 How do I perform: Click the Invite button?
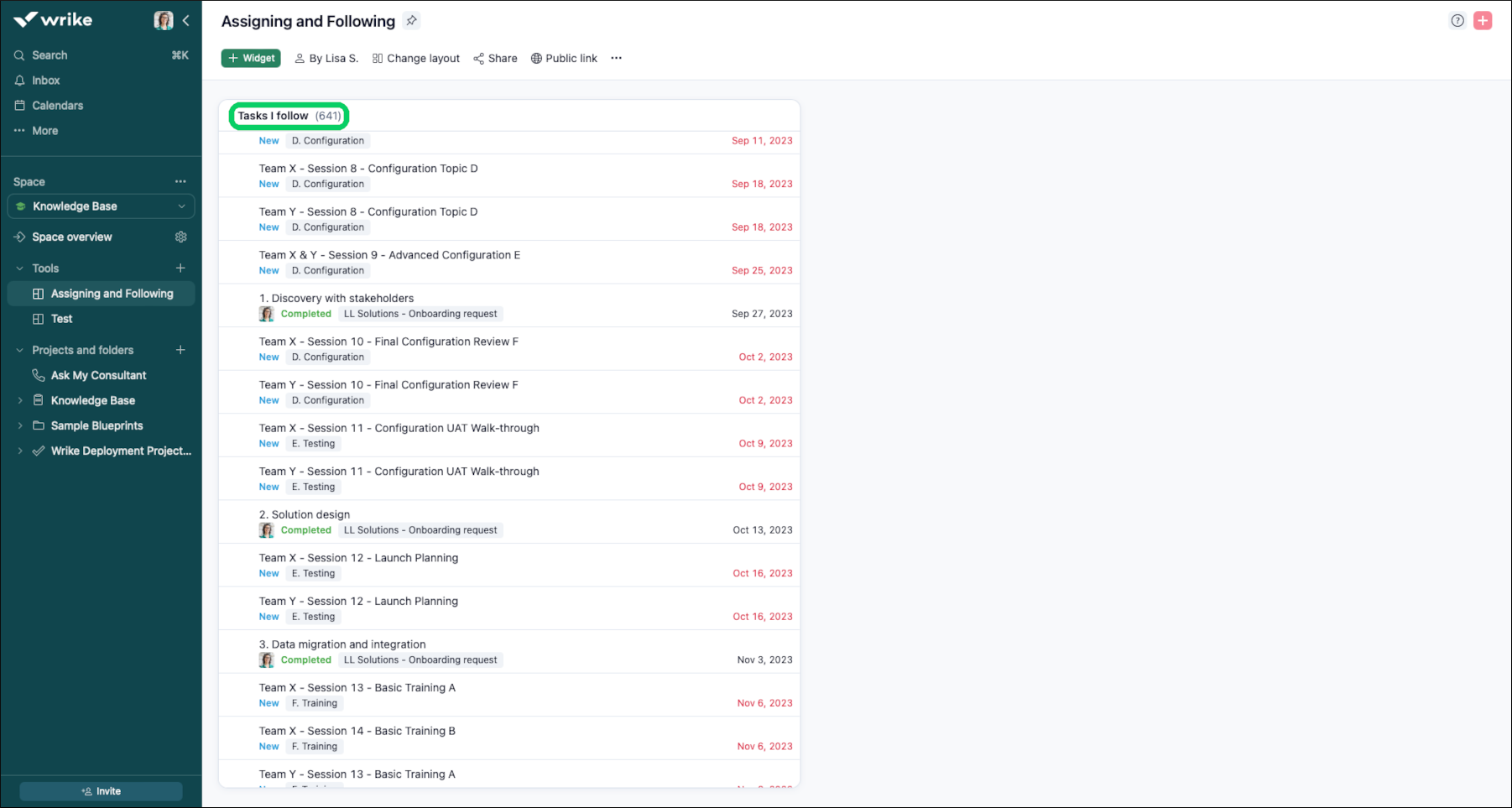(100, 790)
